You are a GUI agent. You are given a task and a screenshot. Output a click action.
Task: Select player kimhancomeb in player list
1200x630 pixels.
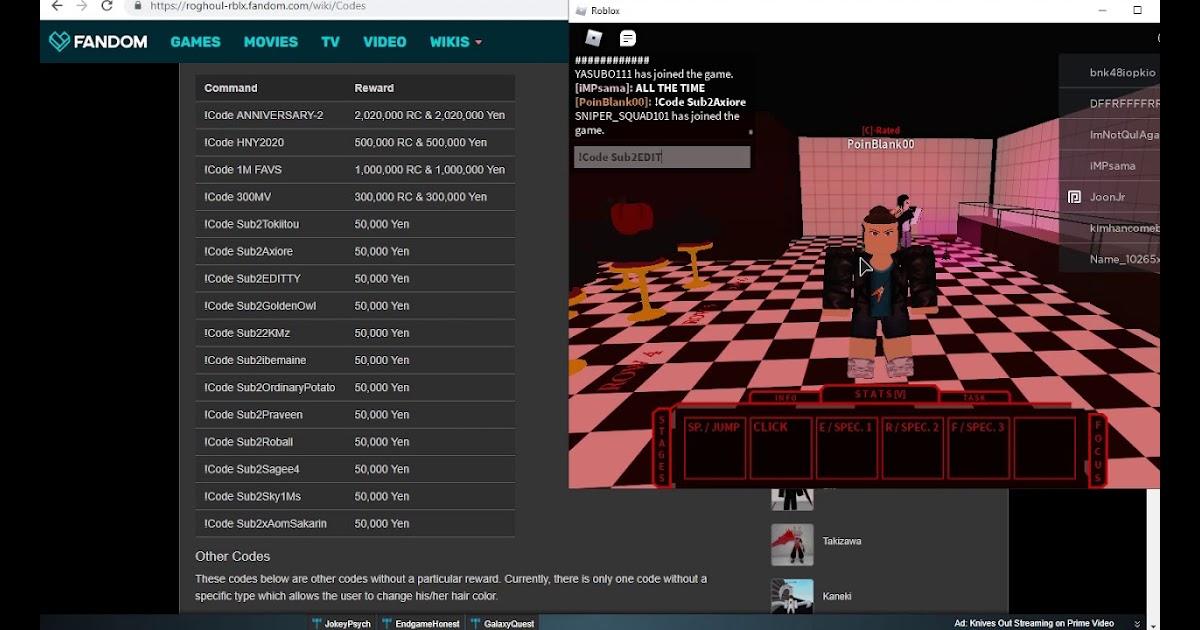point(1124,228)
